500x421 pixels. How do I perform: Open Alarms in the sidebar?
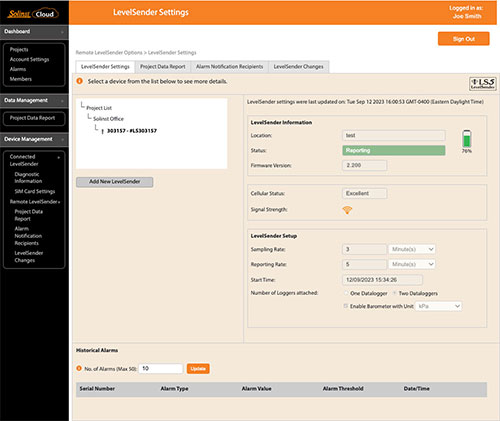coord(18,69)
